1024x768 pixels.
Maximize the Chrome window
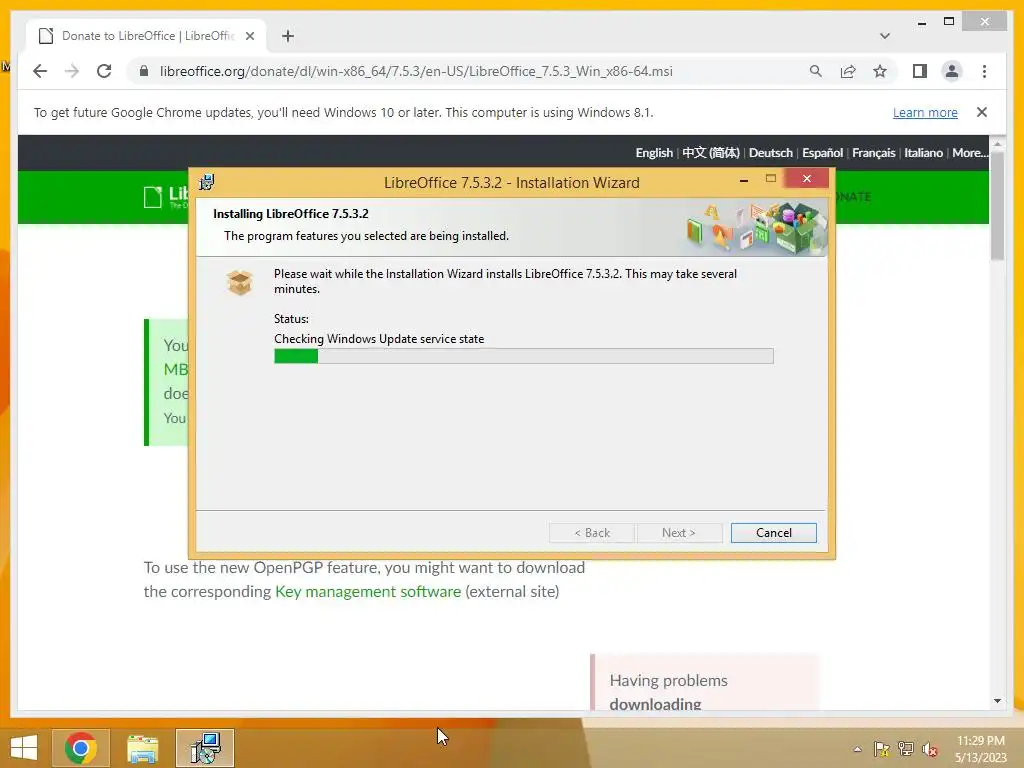point(949,22)
